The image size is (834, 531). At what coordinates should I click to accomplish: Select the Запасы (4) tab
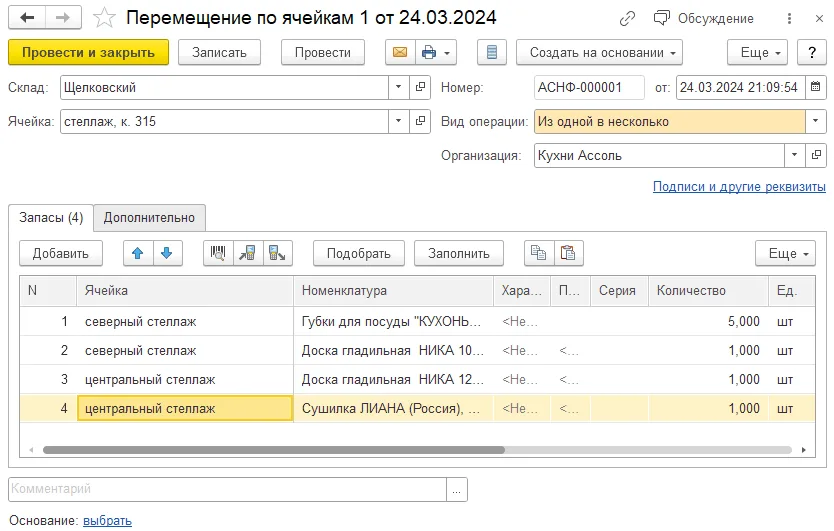[51, 218]
